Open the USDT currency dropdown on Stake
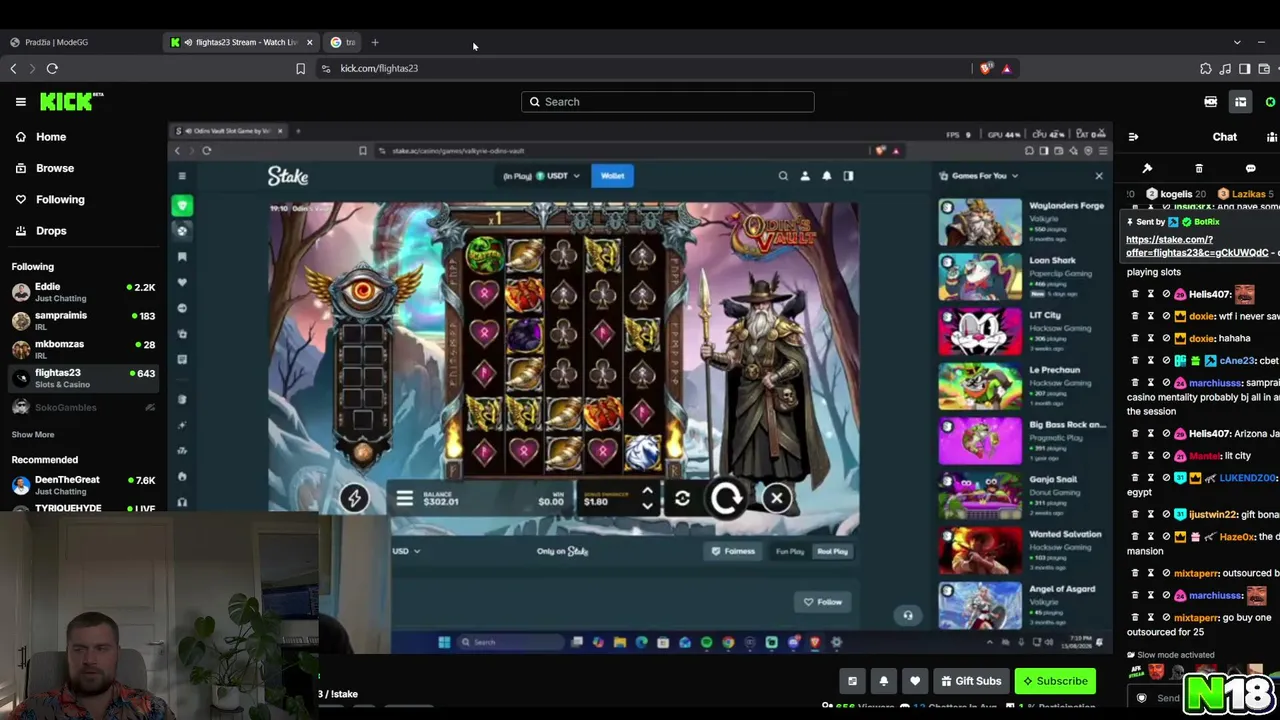 click(x=558, y=176)
